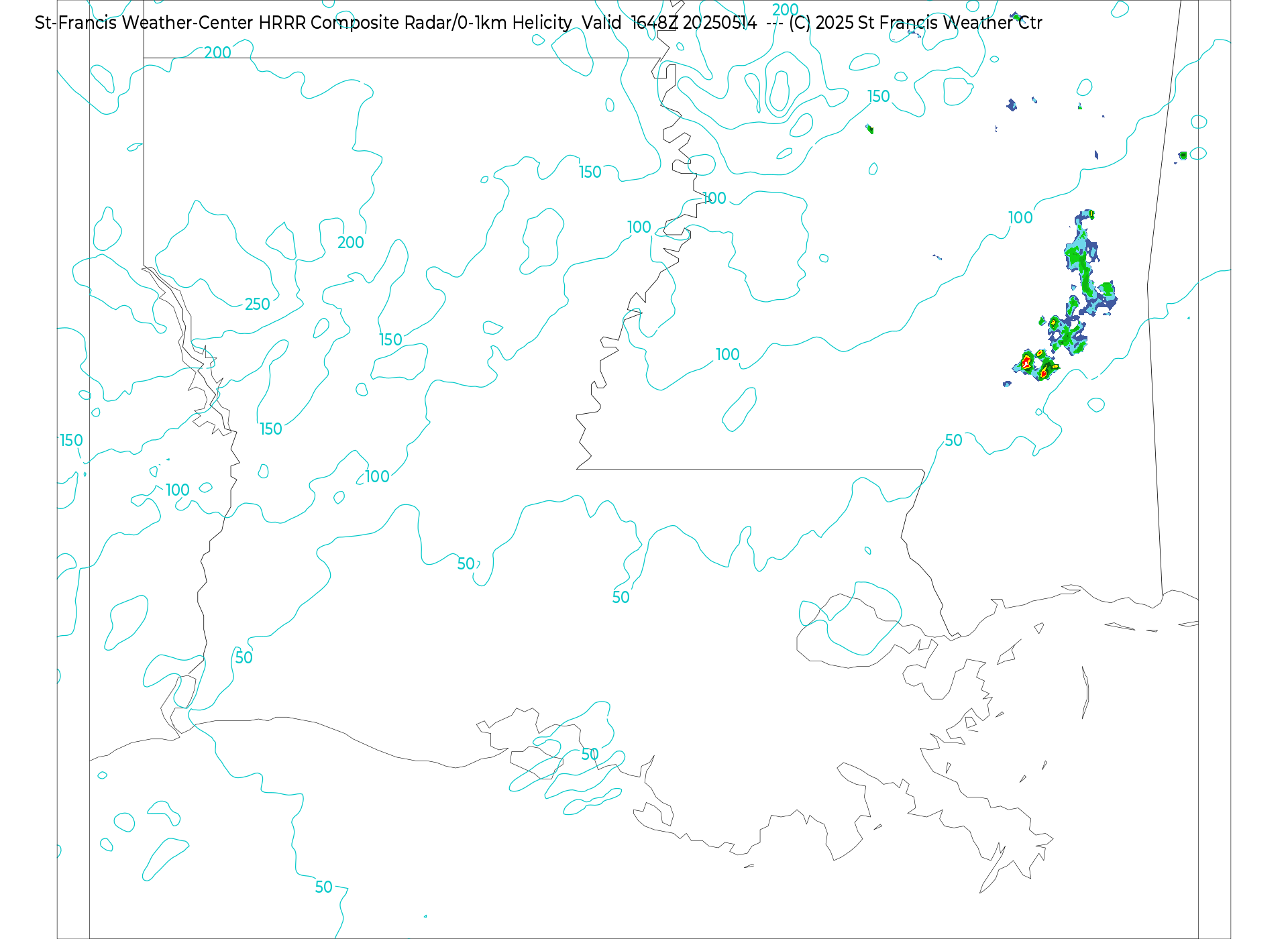Click the "200" contour label overlapping the title line

click(786, 9)
